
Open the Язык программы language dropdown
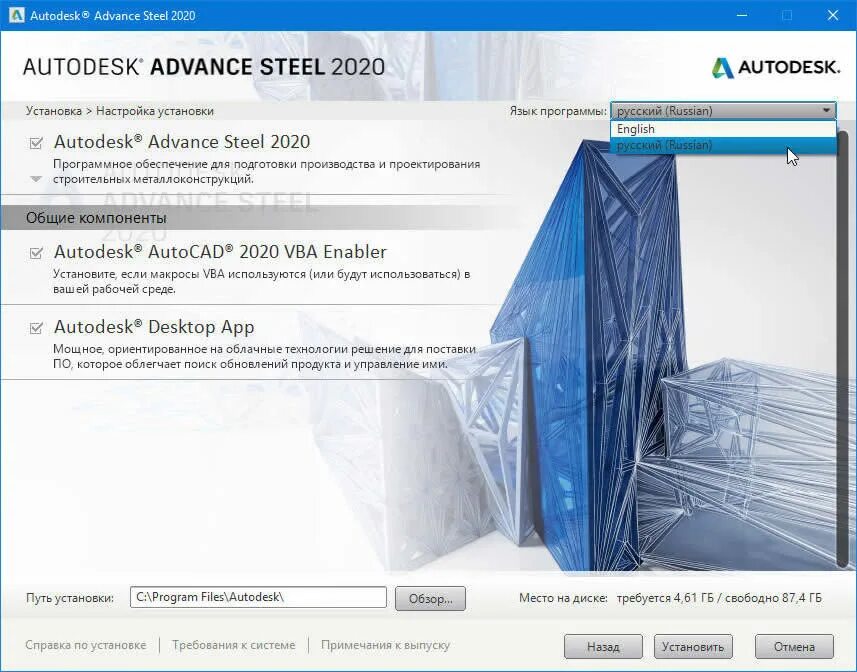pos(723,111)
